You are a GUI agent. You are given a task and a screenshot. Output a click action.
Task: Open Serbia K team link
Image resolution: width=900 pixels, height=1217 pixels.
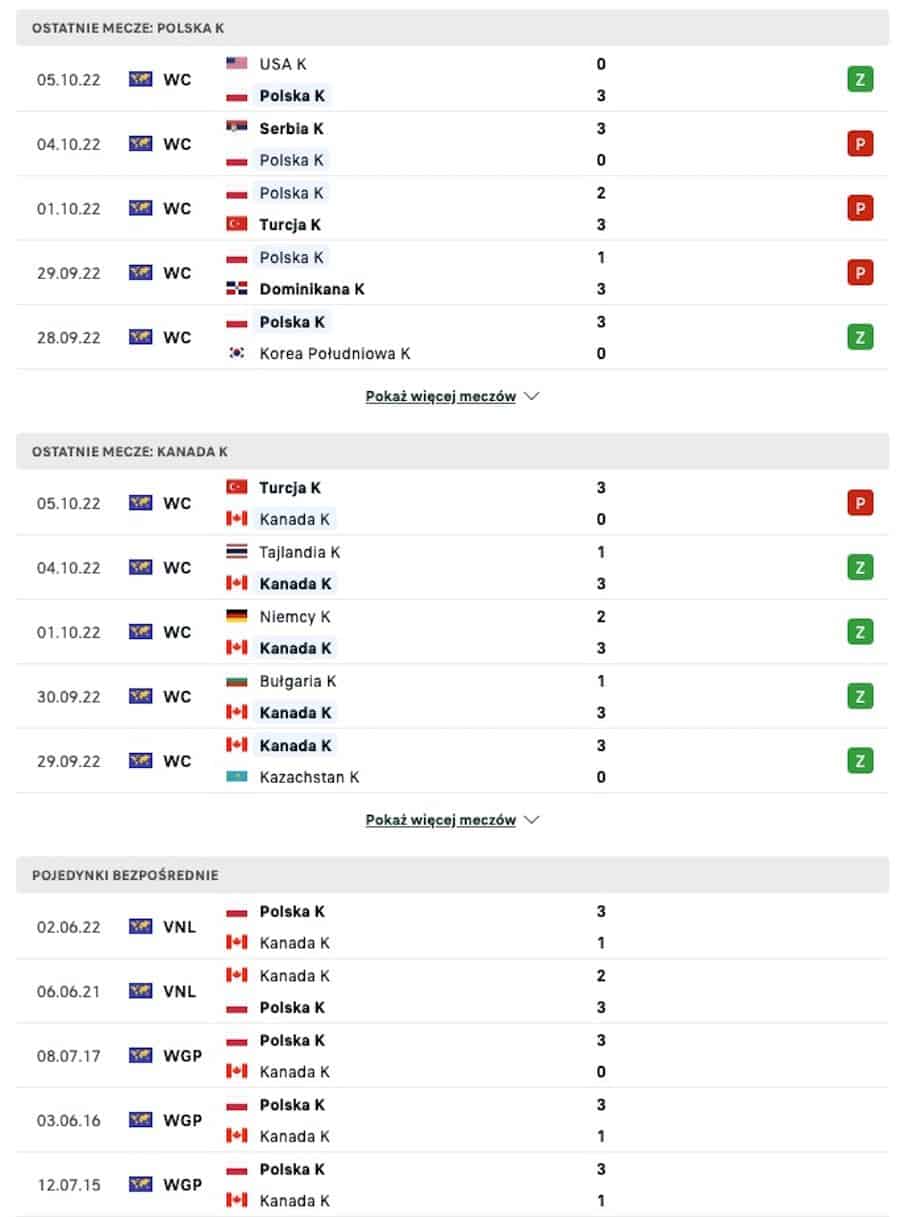click(291, 128)
